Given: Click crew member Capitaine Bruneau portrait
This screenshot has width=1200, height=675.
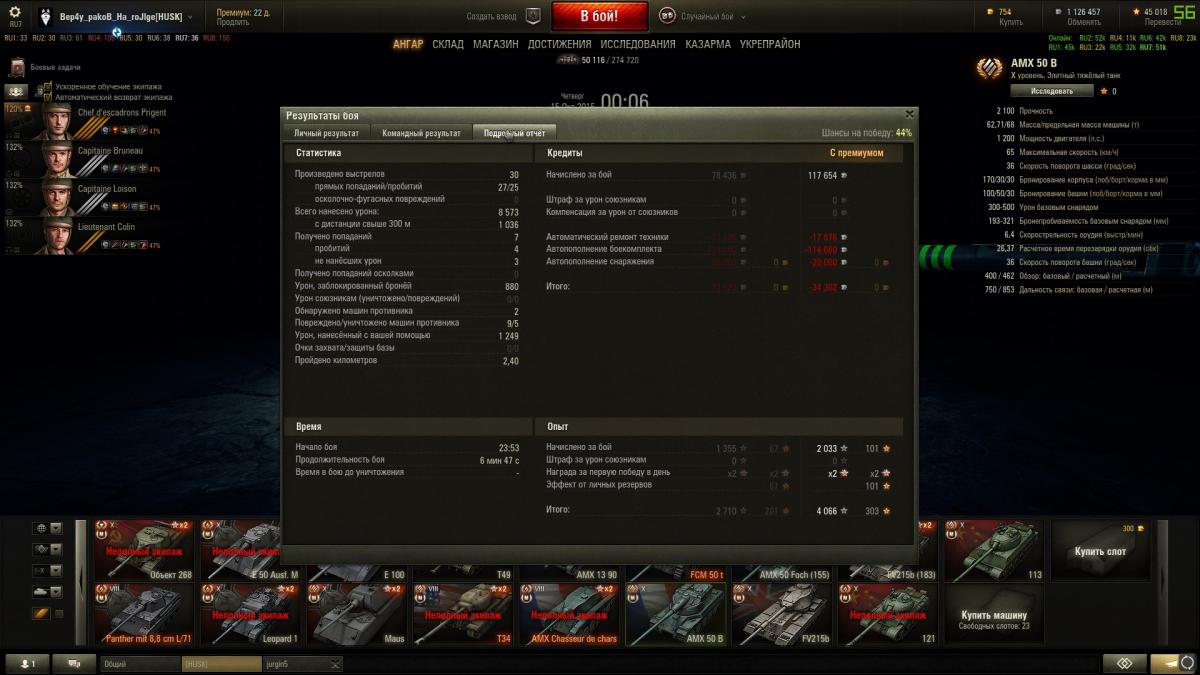Looking at the screenshot, I should click(59, 160).
